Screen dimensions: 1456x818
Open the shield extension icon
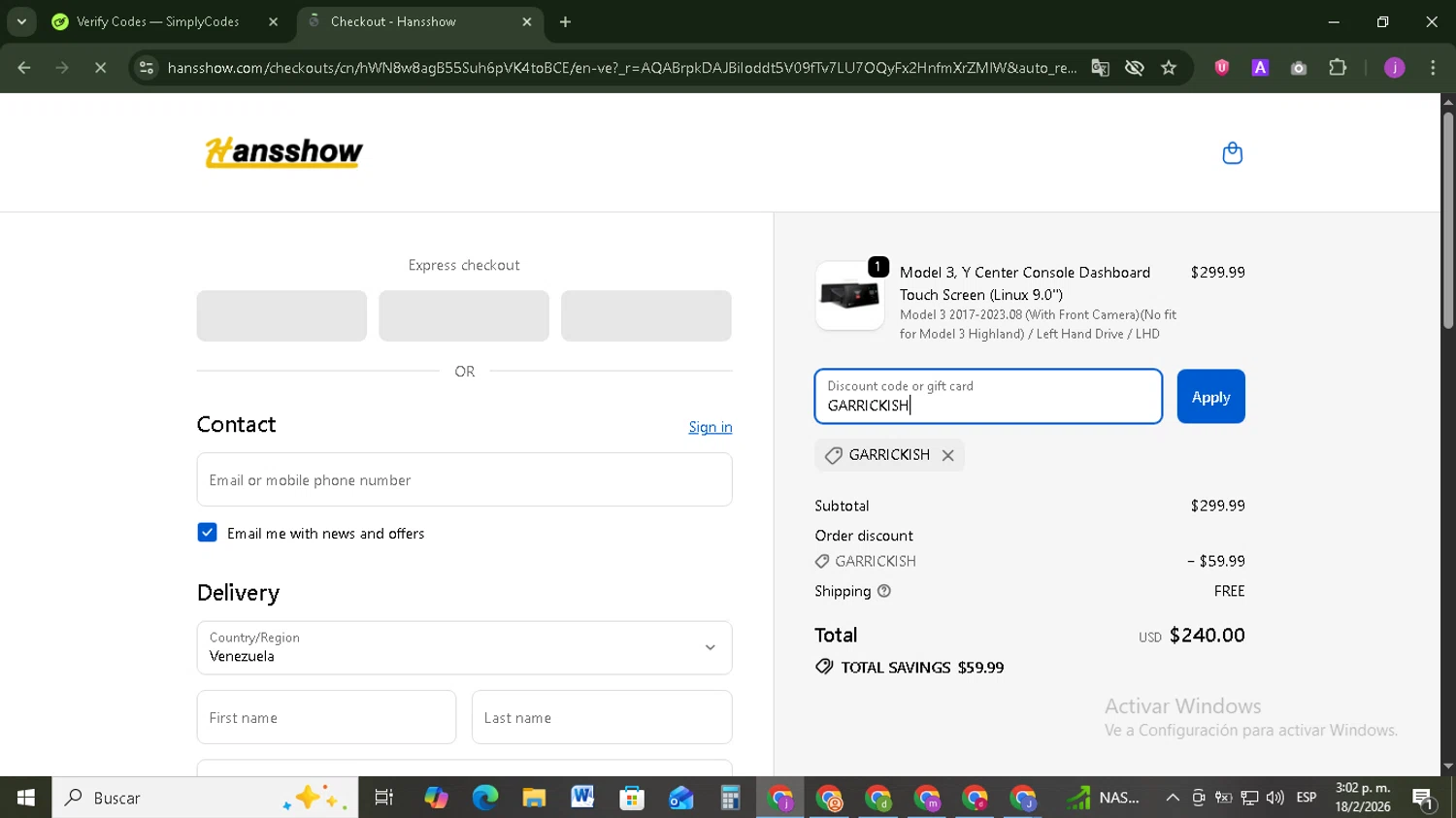pyautogui.click(x=1222, y=68)
